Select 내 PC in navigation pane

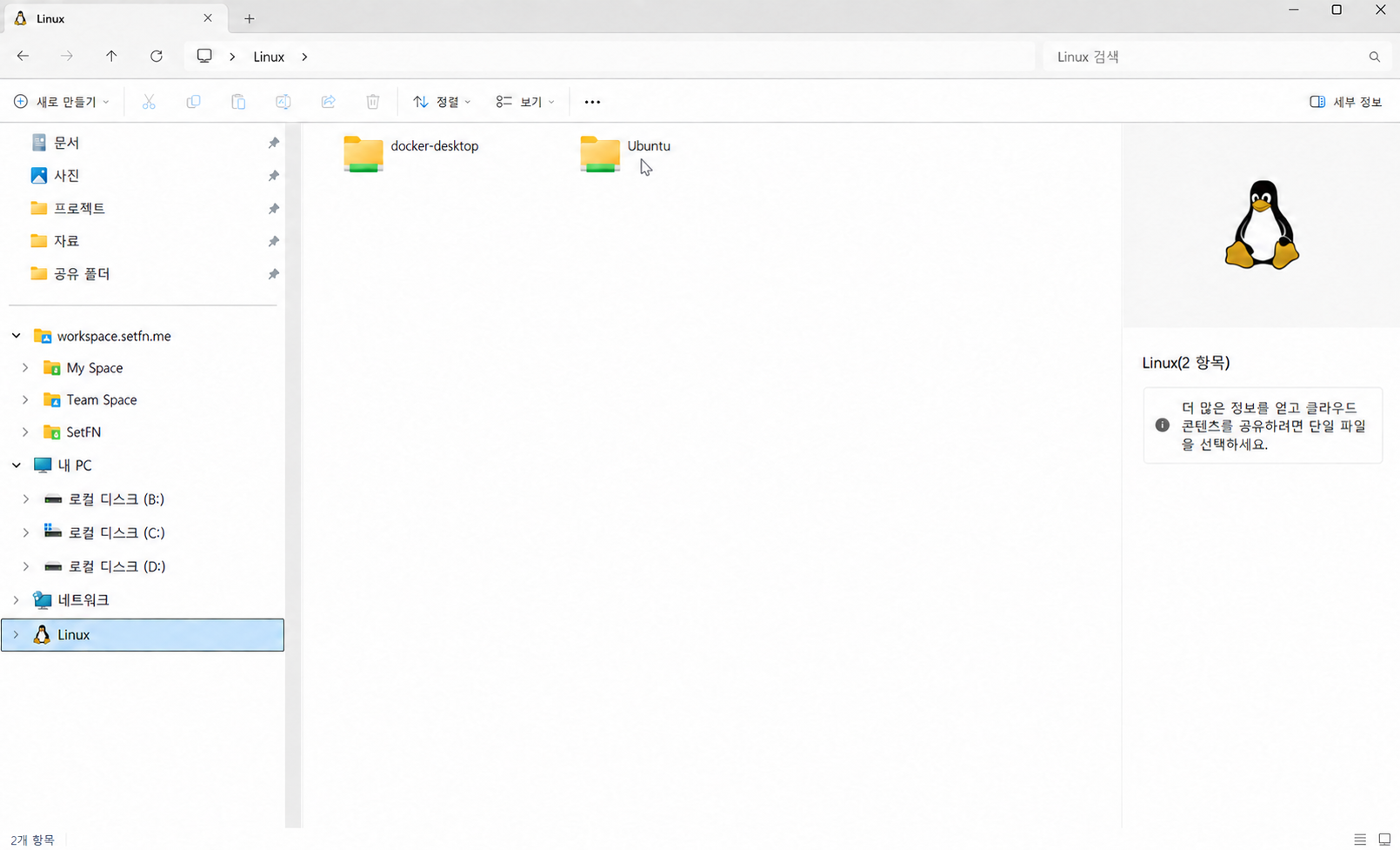pos(75,465)
